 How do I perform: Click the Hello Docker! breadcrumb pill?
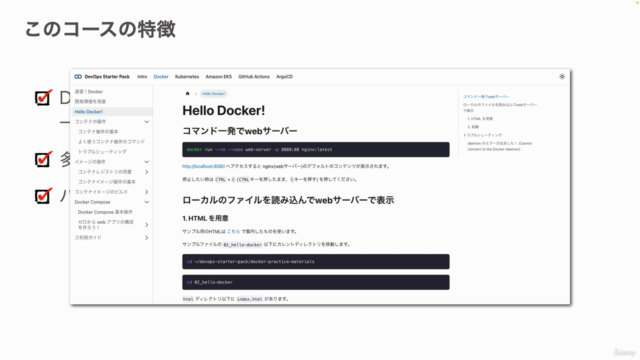pos(213,94)
